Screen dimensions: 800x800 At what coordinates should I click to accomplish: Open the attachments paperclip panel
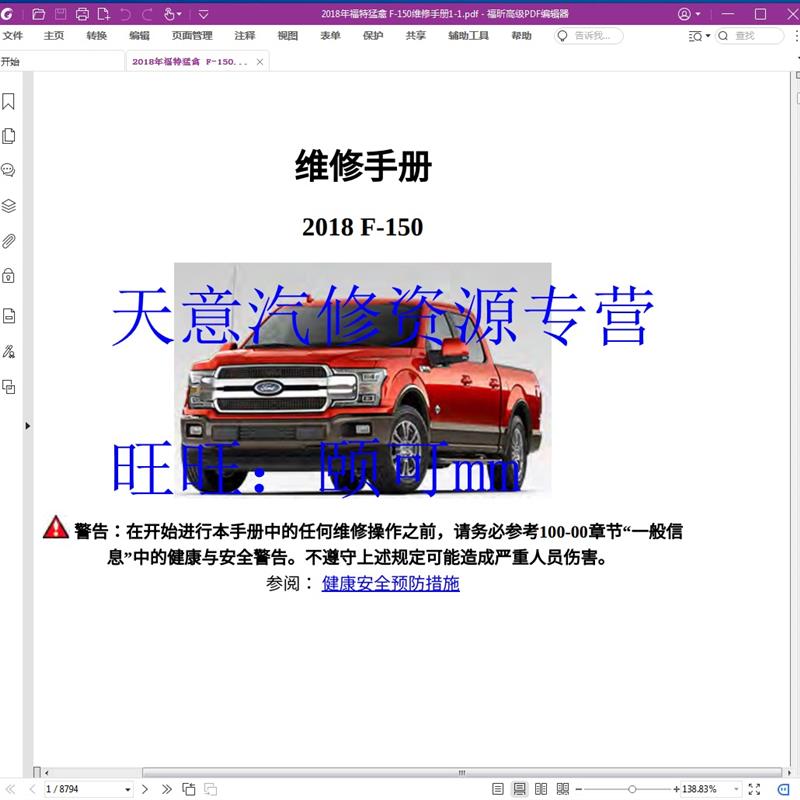(9, 241)
